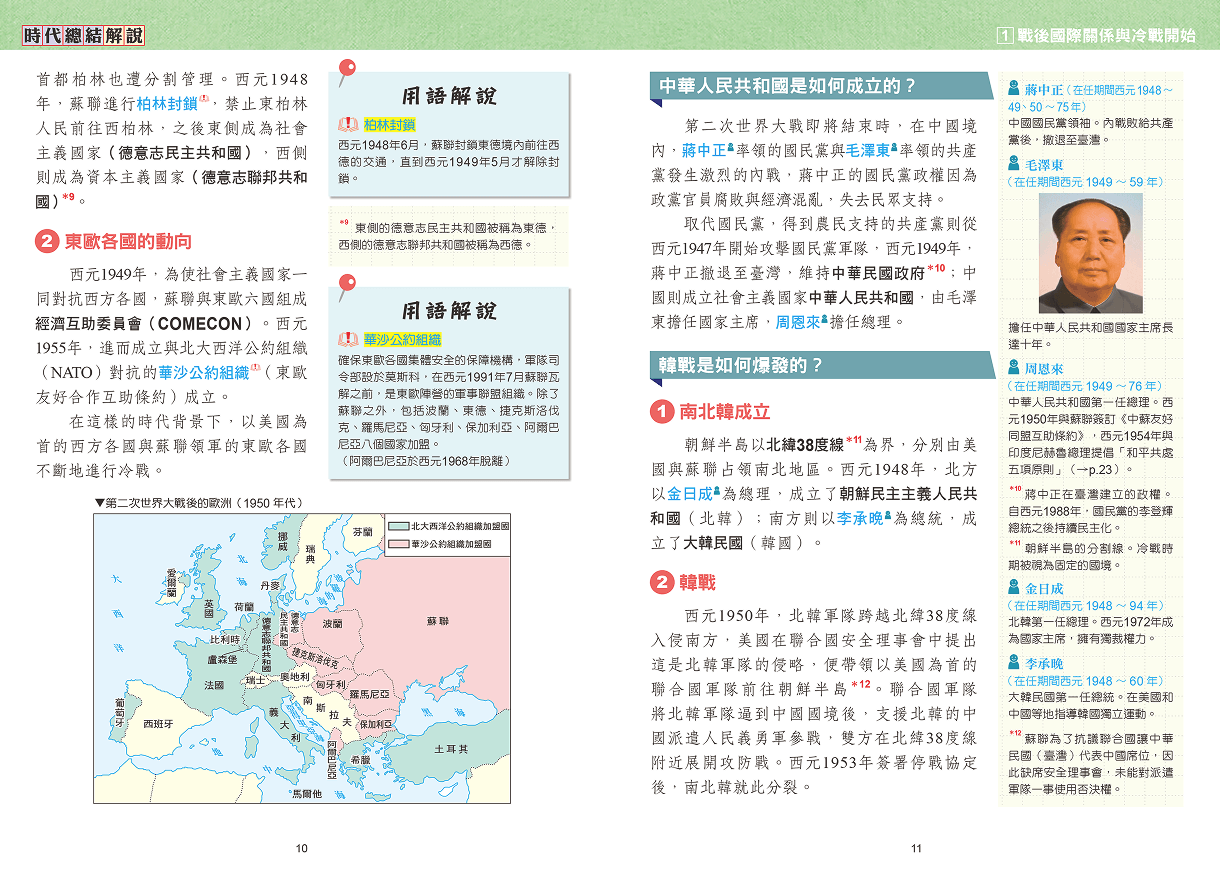Click the 時代總結解說 header title

coord(84,36)
